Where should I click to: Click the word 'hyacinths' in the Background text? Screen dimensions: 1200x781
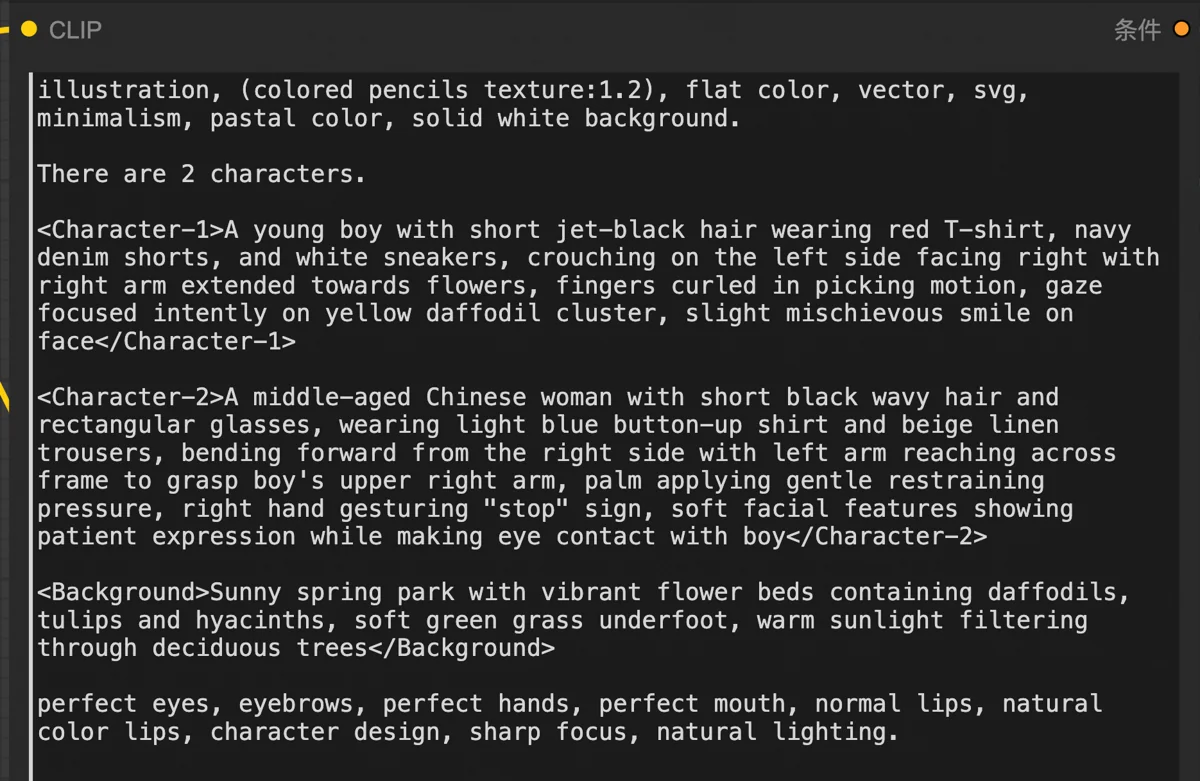tap(260, 620)
